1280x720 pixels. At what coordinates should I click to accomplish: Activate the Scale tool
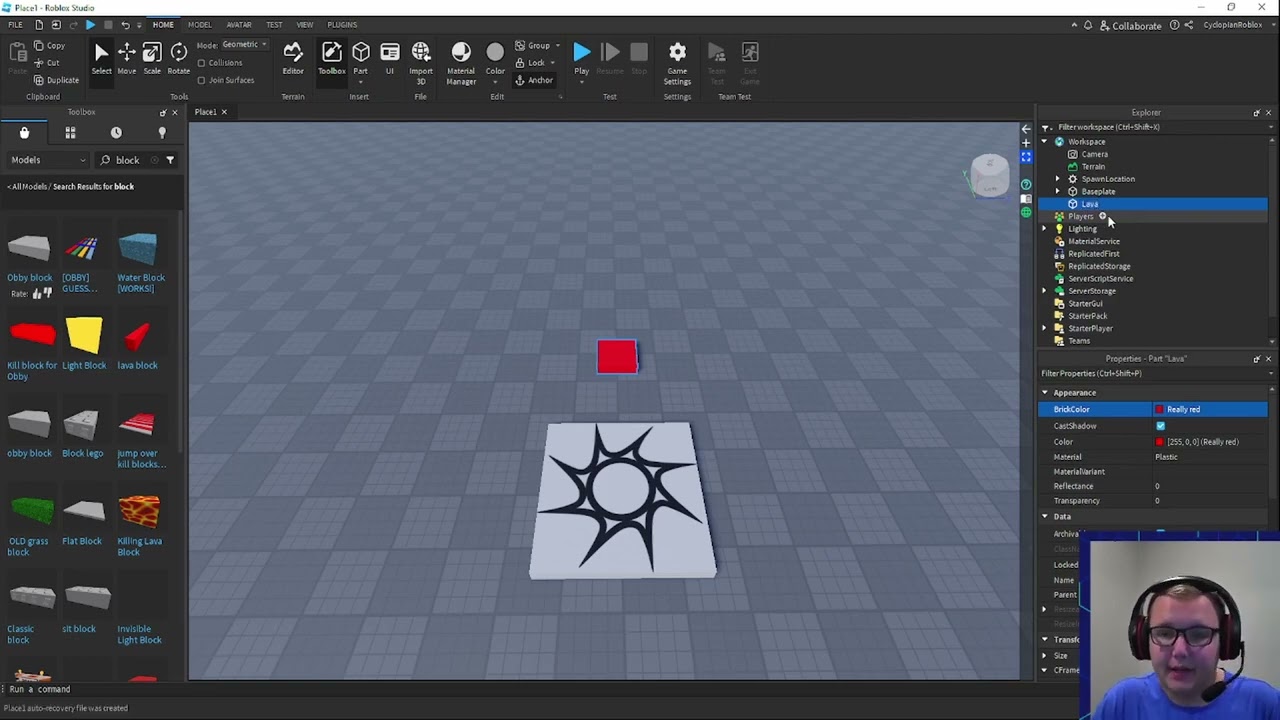pyautogui.click(x=152, y=58)
